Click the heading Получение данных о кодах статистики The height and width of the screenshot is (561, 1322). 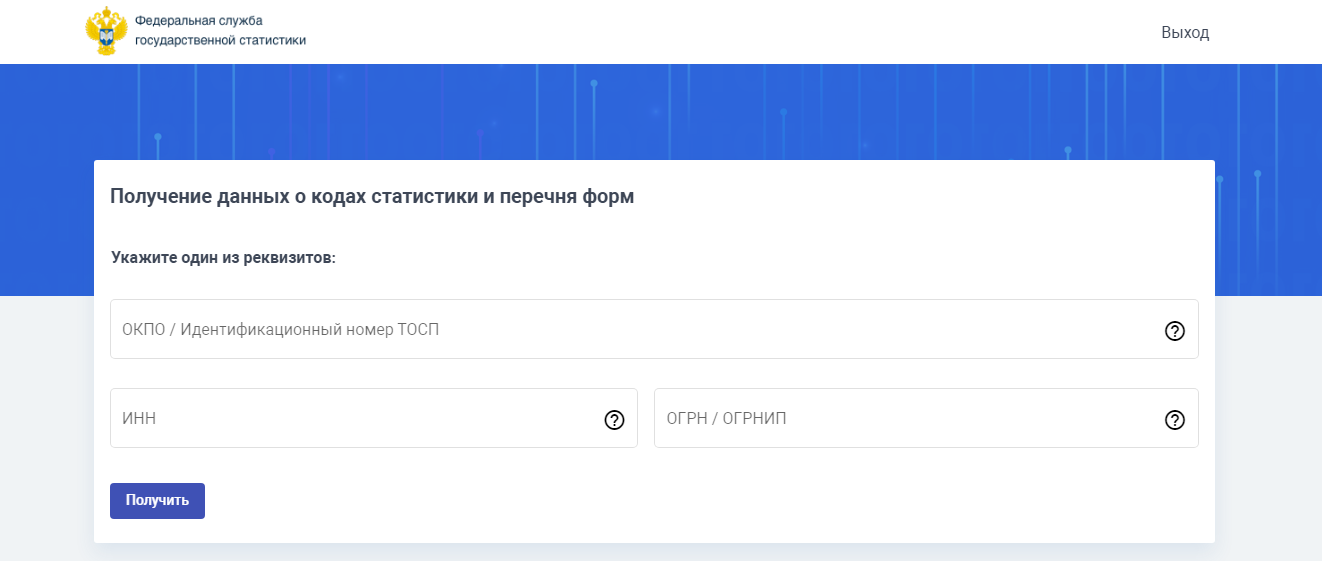pyautogui.click(x=300, y=197)
